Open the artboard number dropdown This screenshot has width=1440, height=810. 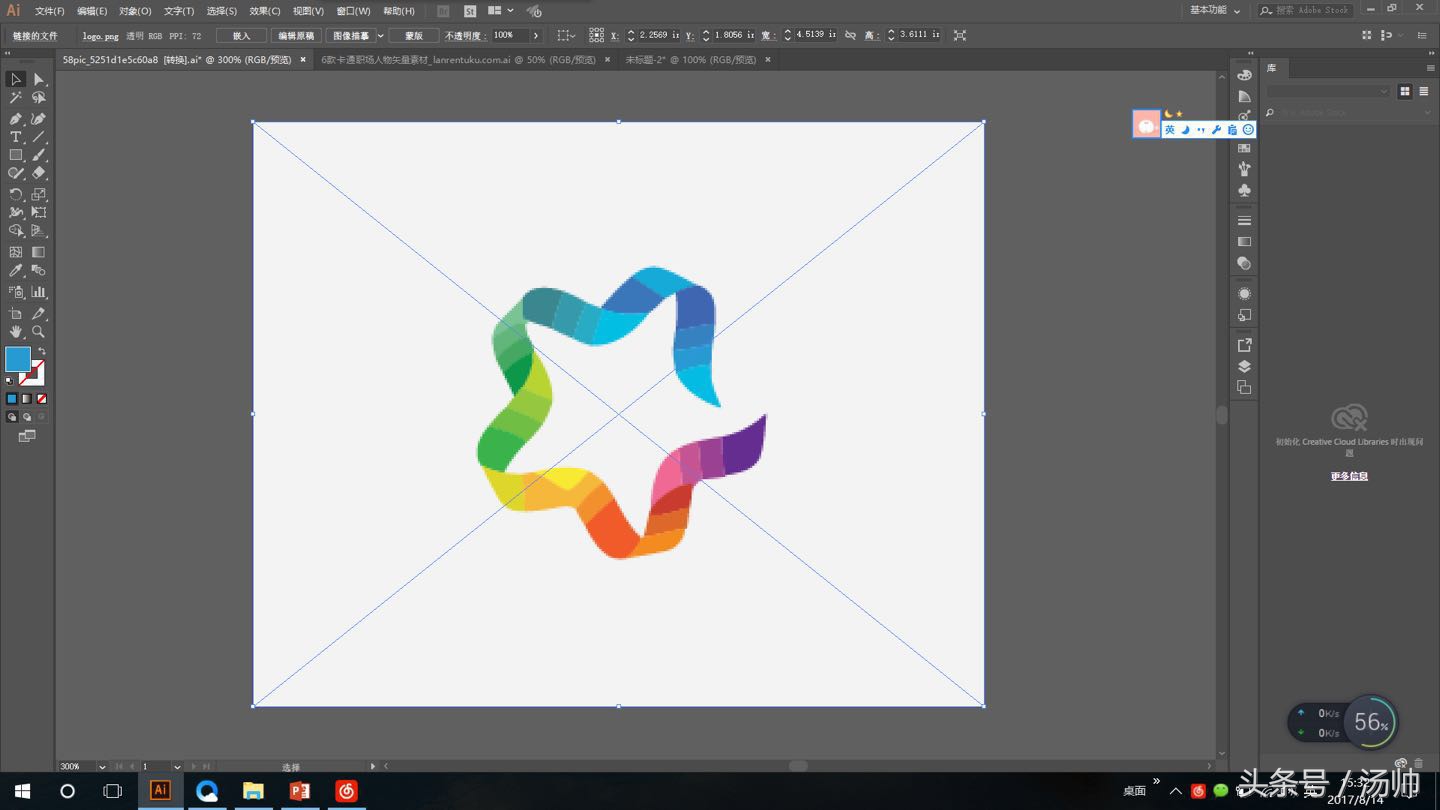(177, 767)
